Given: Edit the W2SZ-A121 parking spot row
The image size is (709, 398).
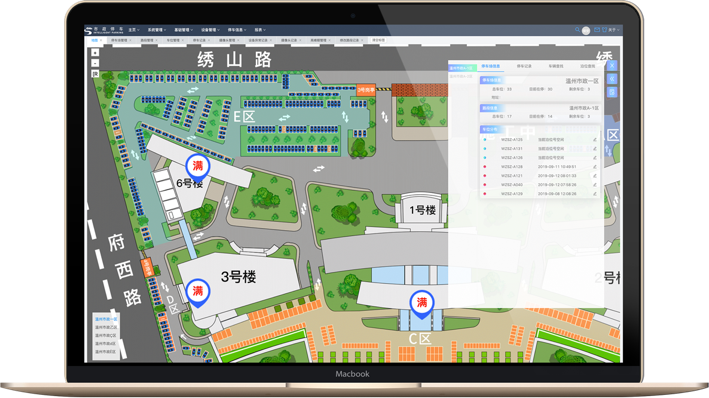Looking at the screenshot, I should (x=595, y=176).
